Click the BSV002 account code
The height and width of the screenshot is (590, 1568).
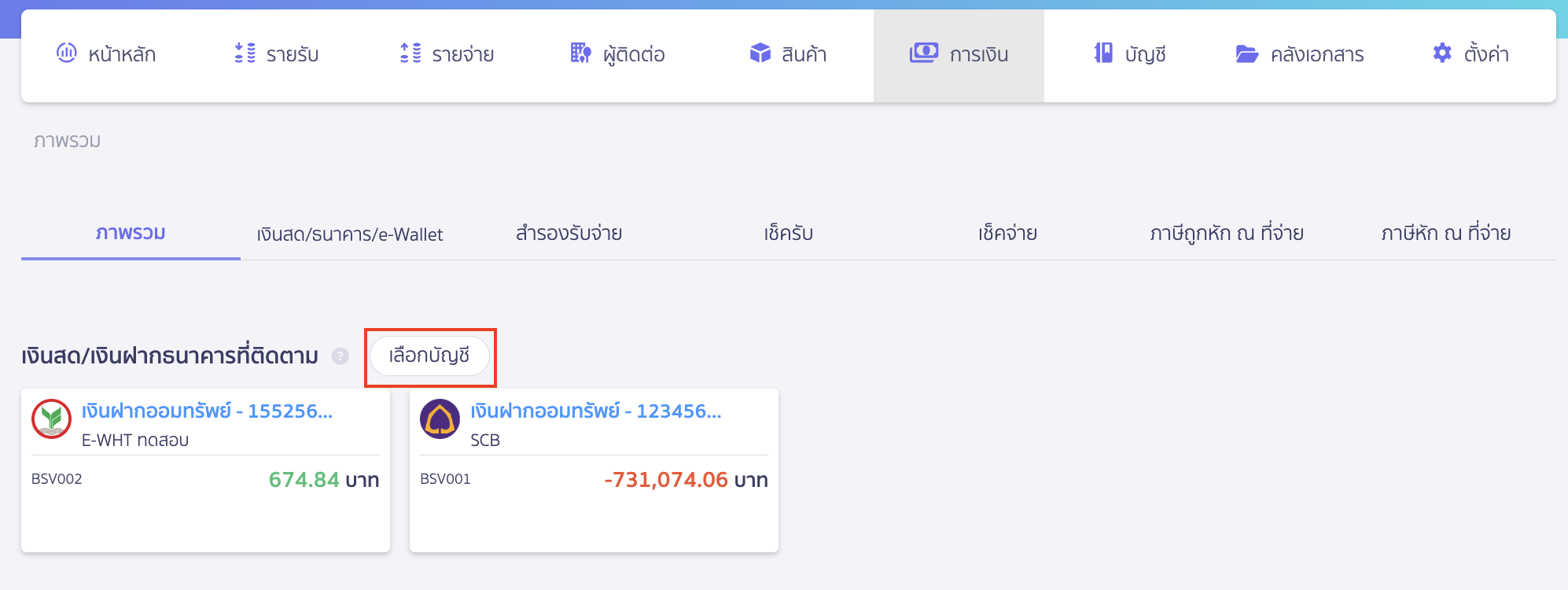57,479
